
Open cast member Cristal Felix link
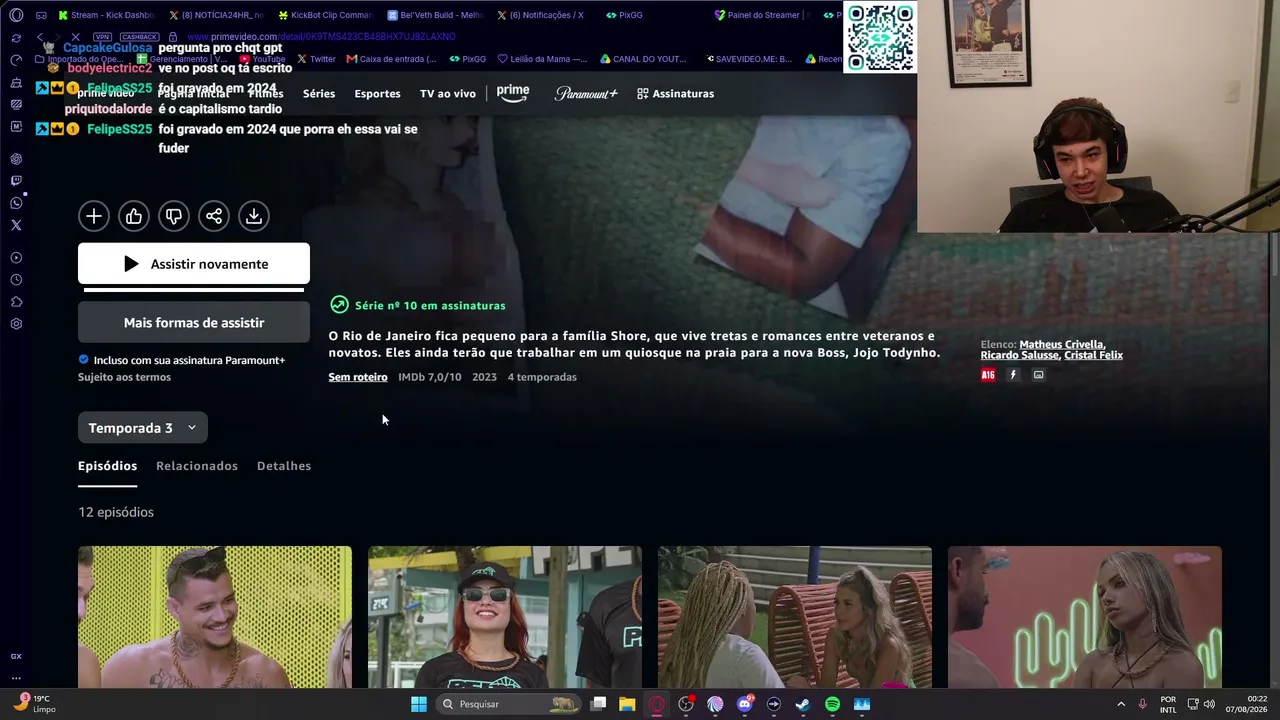pos(1093,355)
